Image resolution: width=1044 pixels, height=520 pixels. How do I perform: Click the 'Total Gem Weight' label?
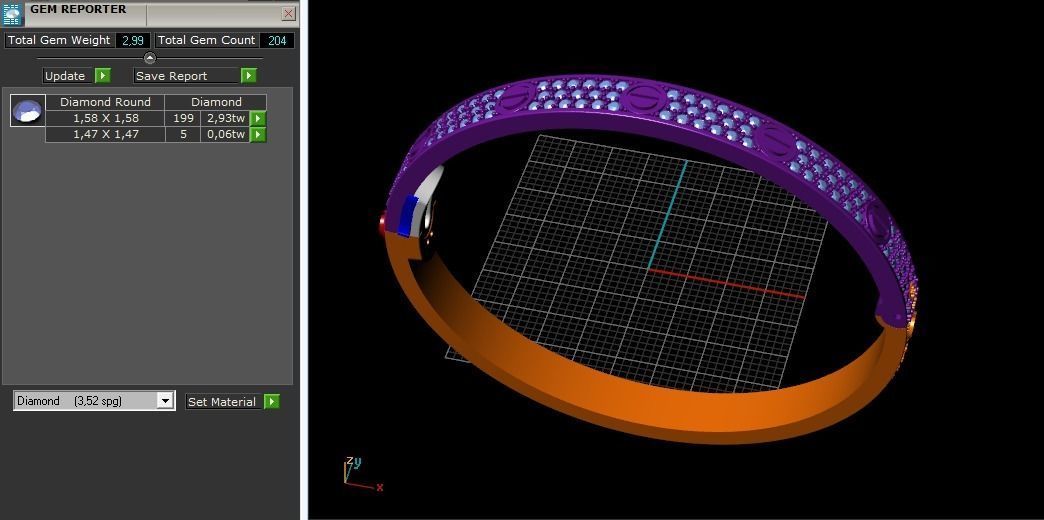(x=59, y=40)
